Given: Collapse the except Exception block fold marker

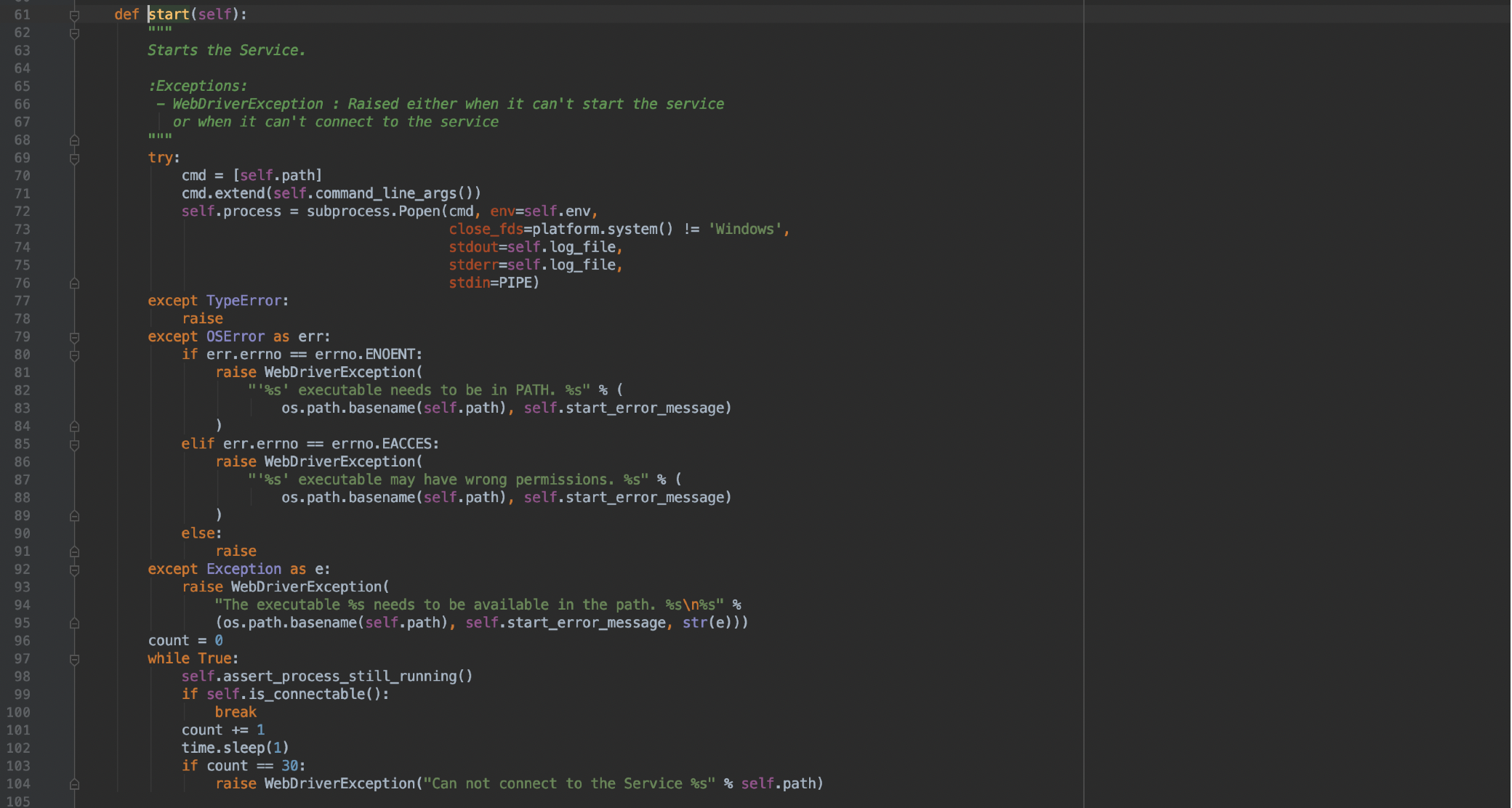Looking at the screenshot, I should pyautogui.click(x=74, y=569).
